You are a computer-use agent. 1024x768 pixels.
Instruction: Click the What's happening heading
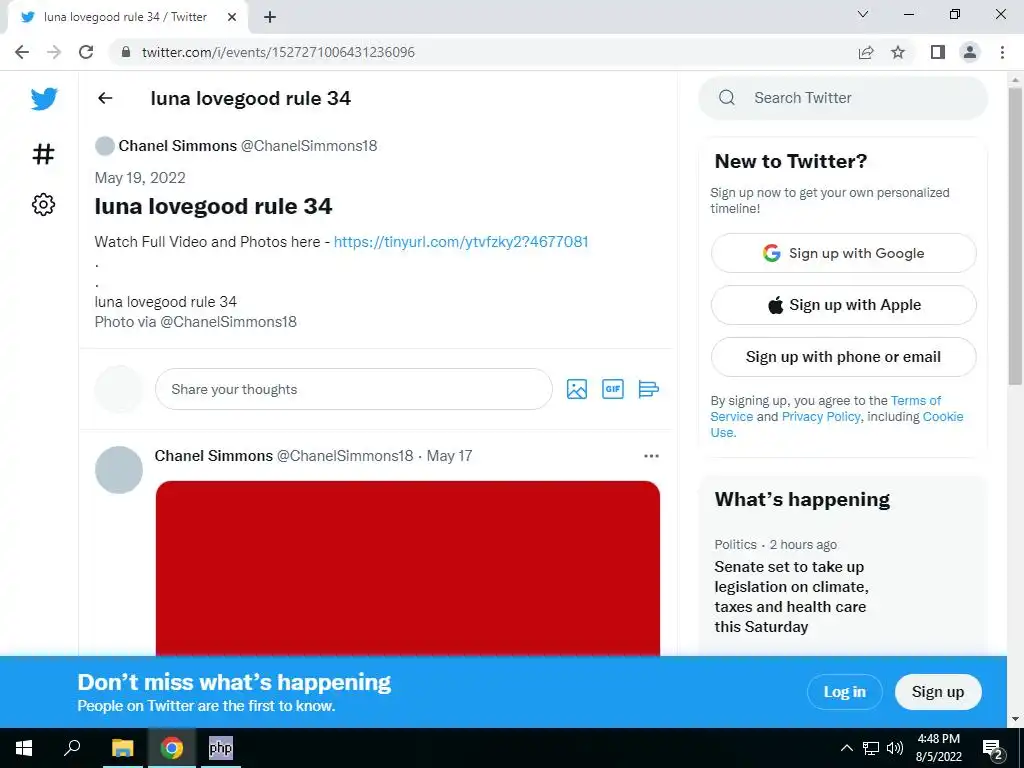[x=802, y=500]
